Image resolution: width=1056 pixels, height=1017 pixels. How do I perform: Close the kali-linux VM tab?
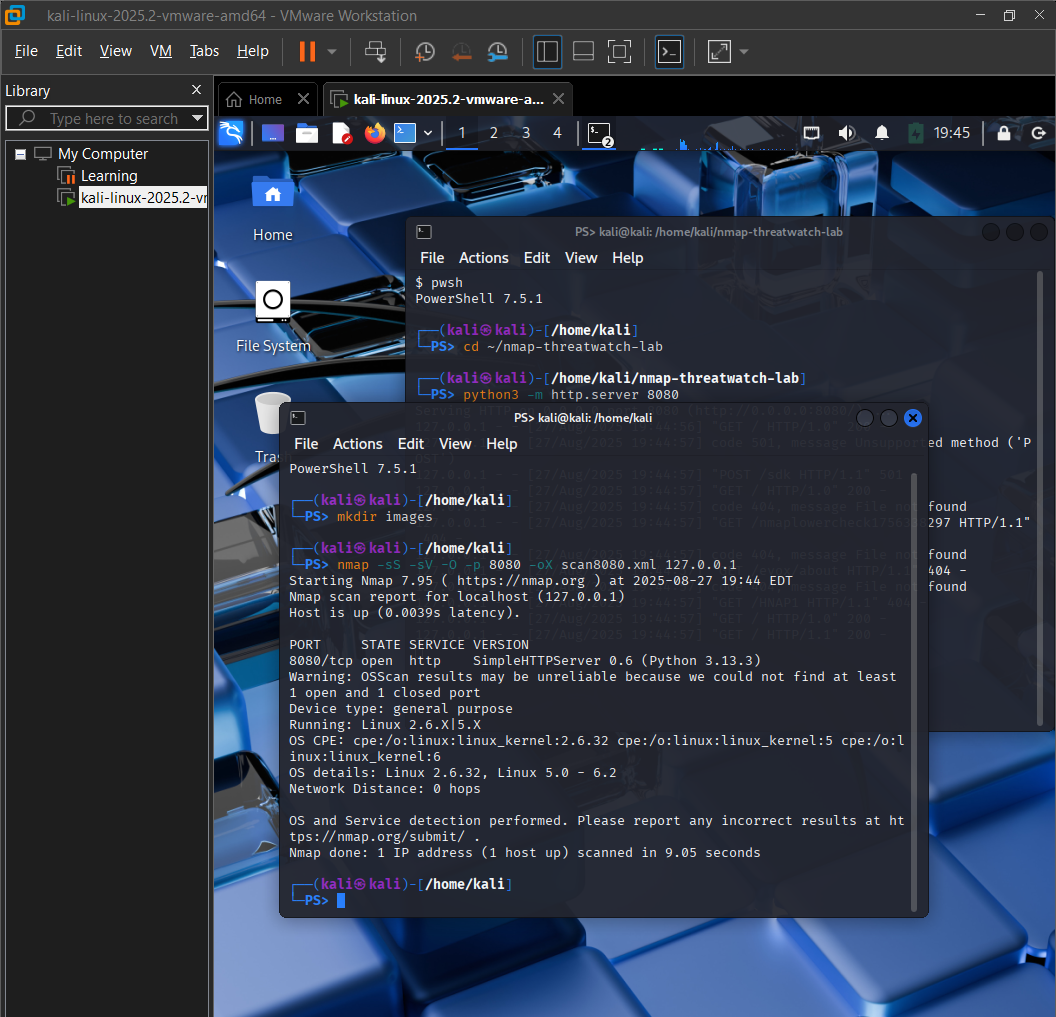pyautogui.click(x=558, y=99)
